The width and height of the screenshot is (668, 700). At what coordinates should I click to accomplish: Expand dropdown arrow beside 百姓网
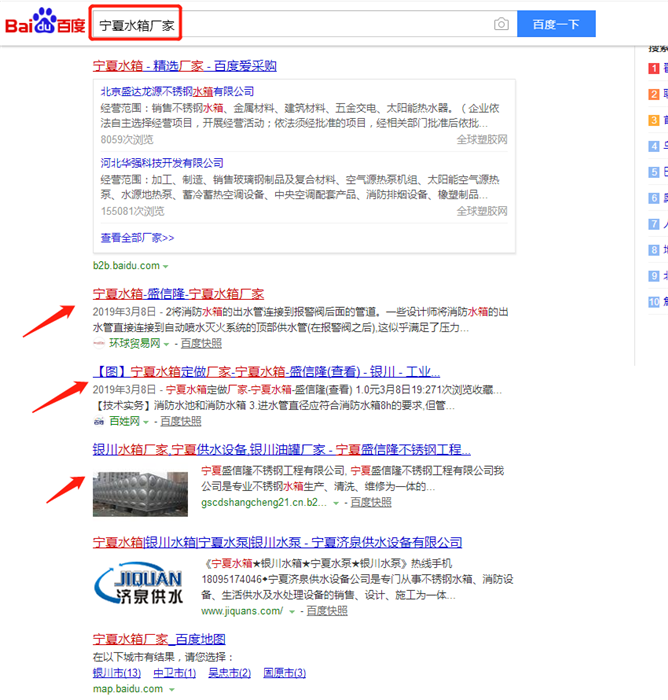coord(146,422)
